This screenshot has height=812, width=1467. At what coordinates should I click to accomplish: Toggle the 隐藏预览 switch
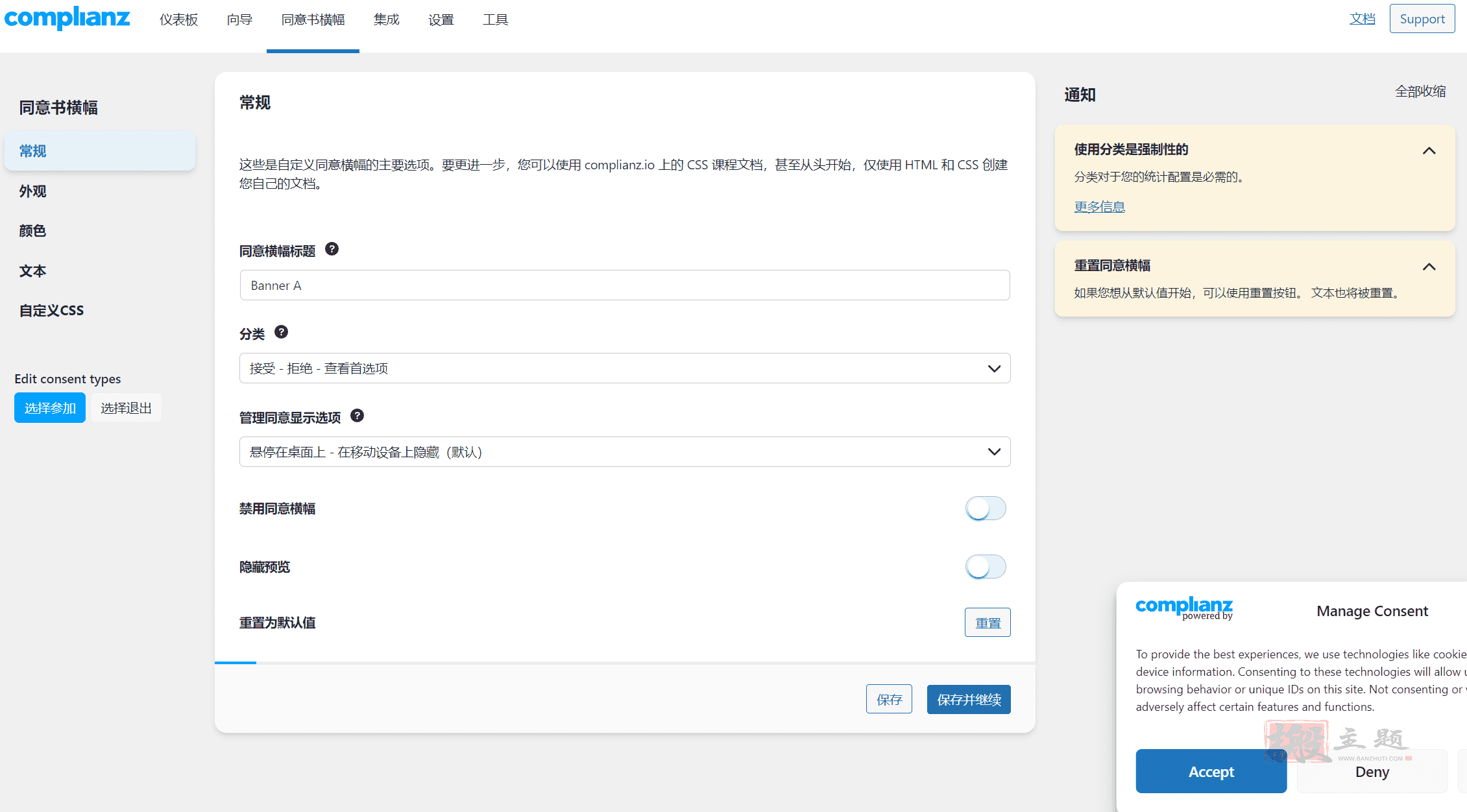click(986, 567)
